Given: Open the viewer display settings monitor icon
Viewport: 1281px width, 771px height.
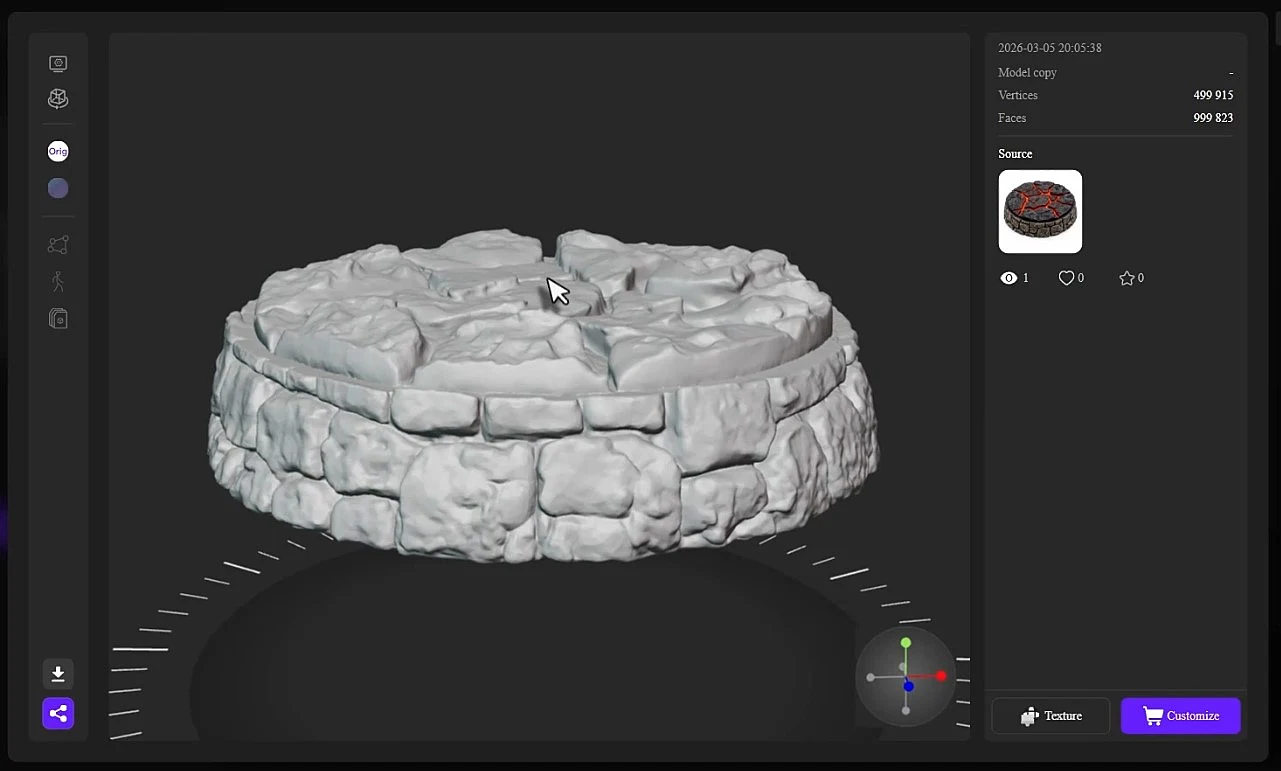Looking at the screenshot, I should (x=58, y=64).
